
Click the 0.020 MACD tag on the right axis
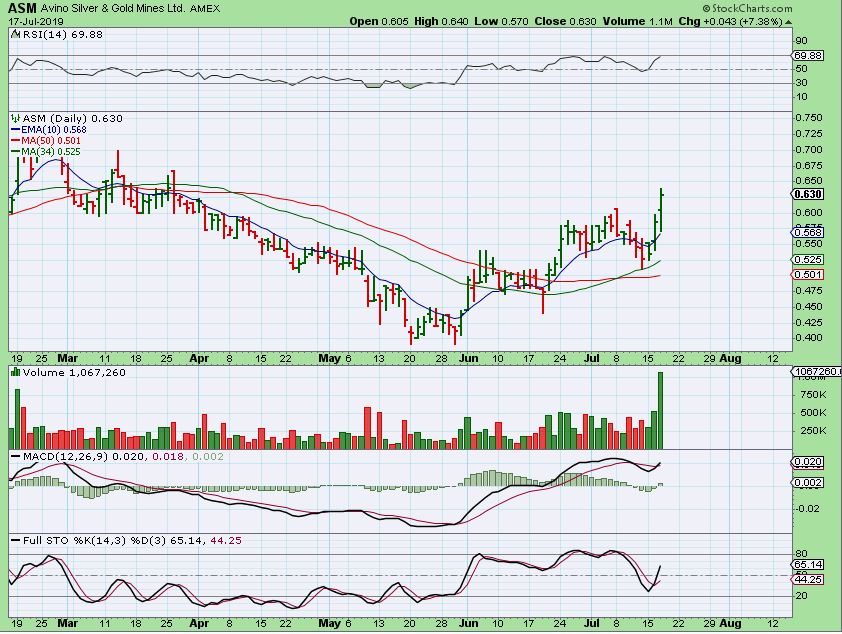click(808, 462)
